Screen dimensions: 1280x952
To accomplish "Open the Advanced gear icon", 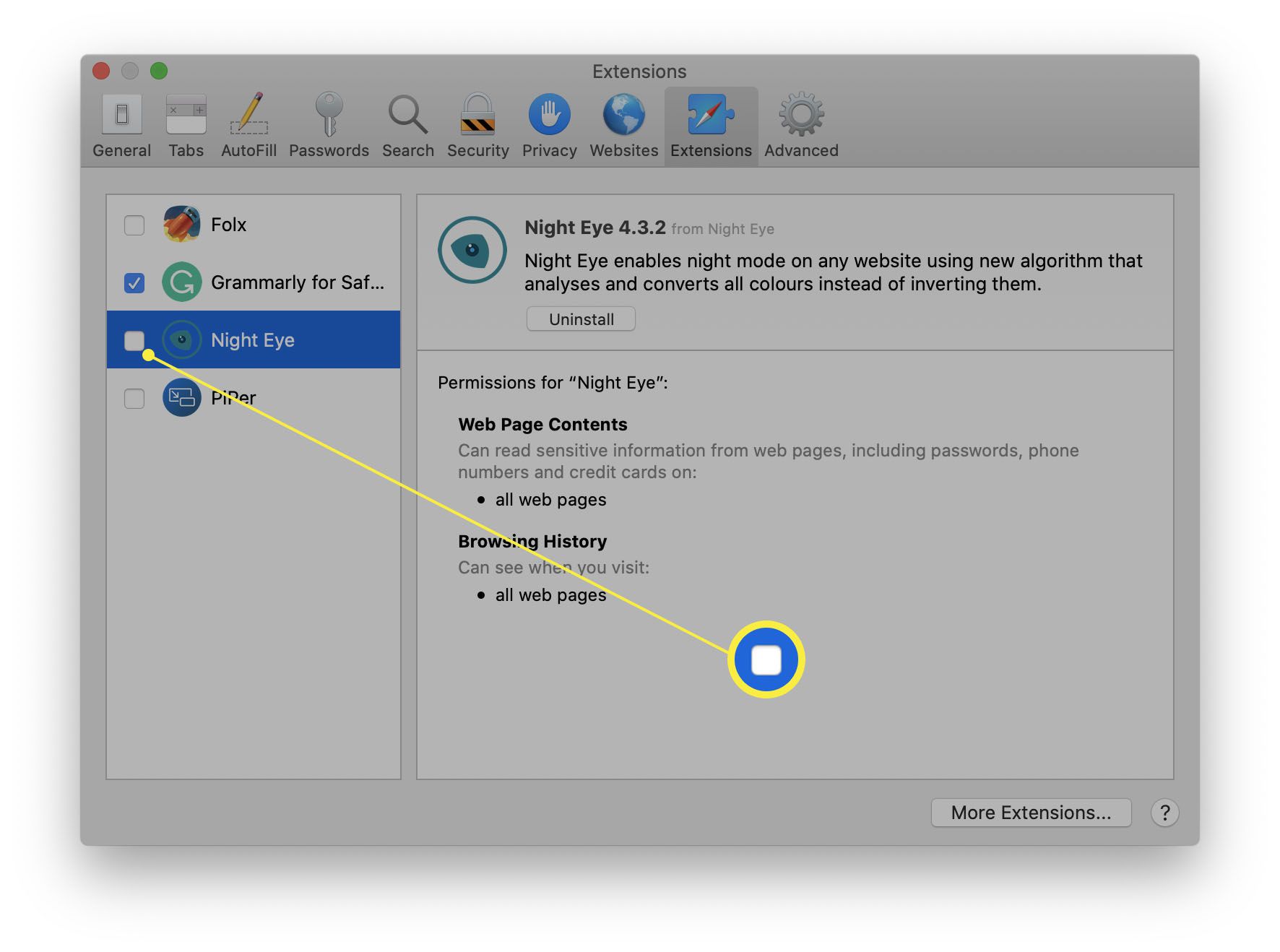I will coord(801,114).
